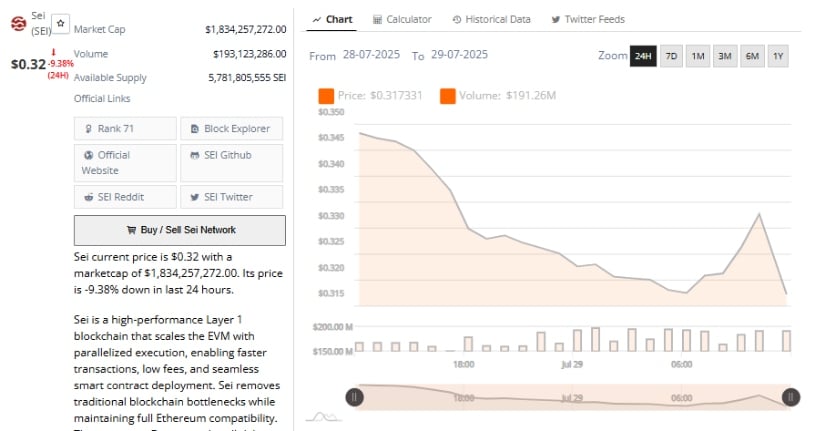The height and width of the screenshot is (431, 825).
Task: Open the SEI Github link
Action: 232,163
